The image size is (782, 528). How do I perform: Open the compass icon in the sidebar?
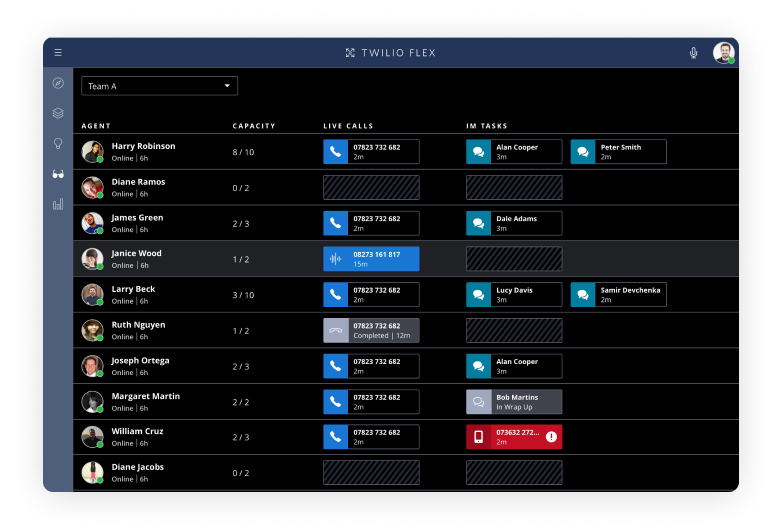click(x=58, y=83)
